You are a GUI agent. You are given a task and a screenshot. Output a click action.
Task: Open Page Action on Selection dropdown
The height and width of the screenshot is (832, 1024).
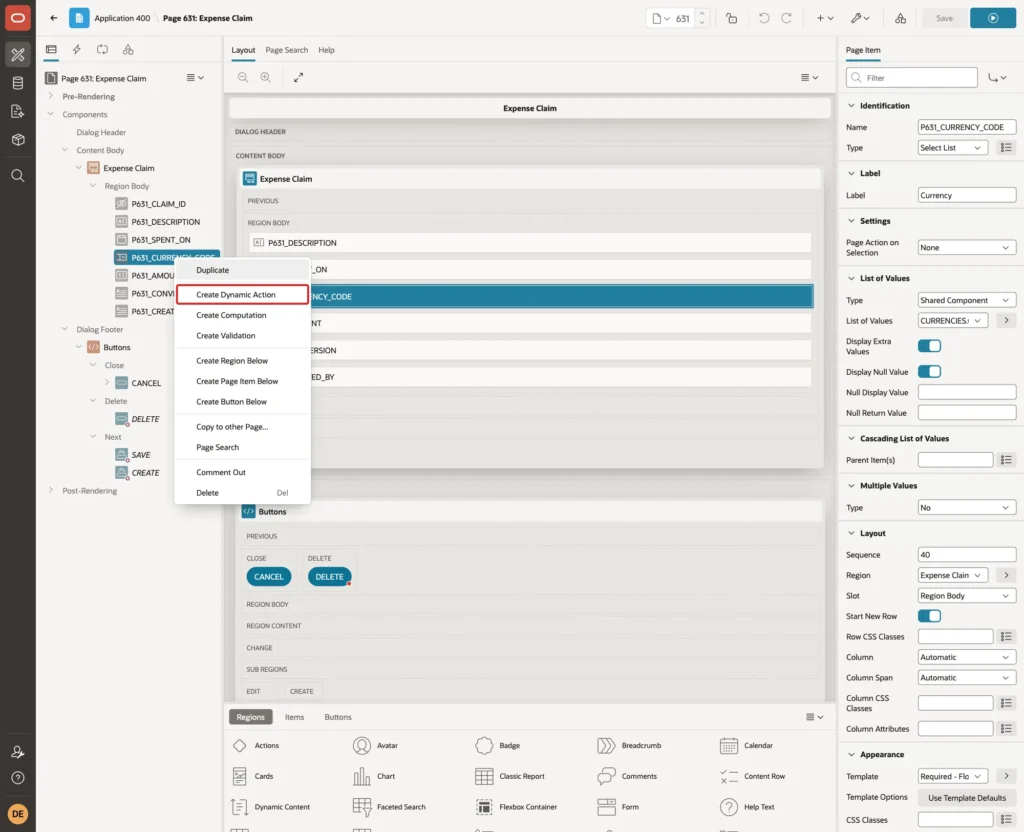coord(967,248)
